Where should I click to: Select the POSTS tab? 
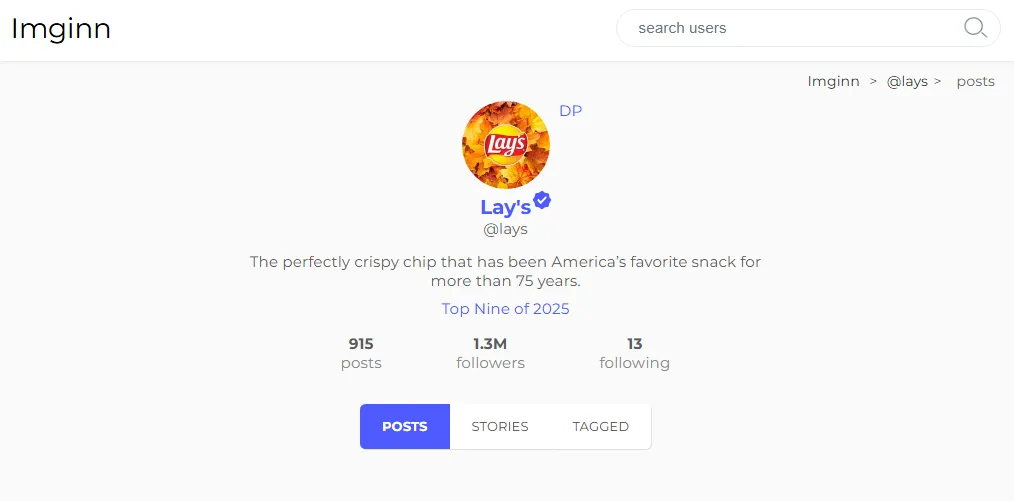pos(405,426)
